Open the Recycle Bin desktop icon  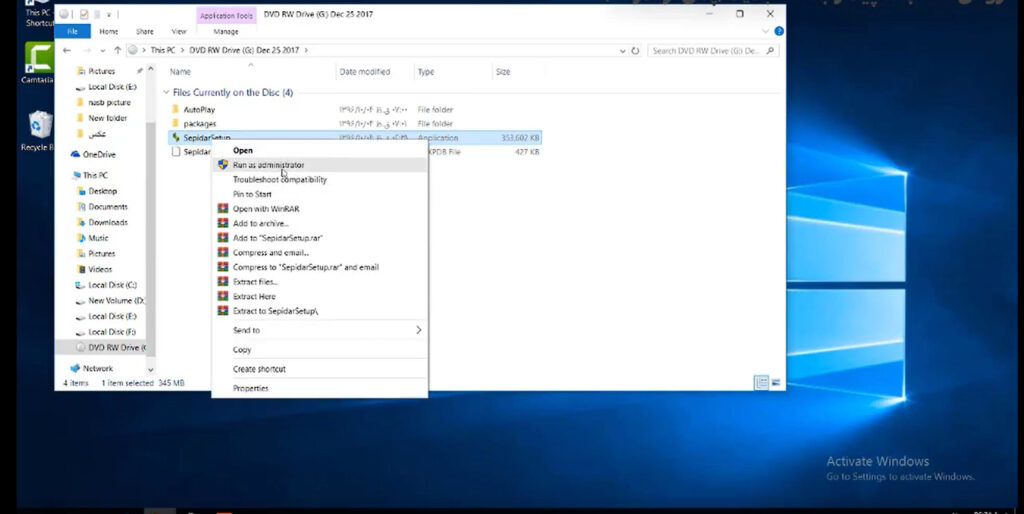click(39, 131)
